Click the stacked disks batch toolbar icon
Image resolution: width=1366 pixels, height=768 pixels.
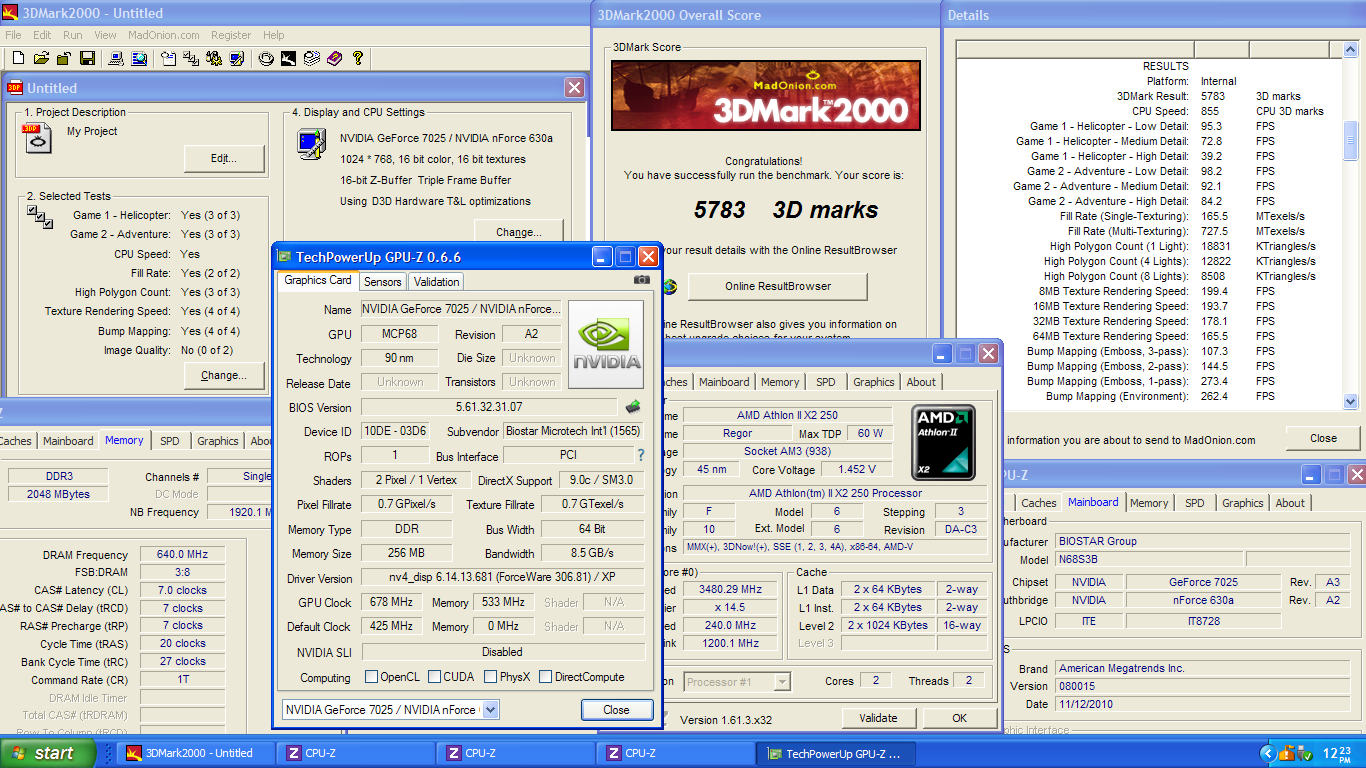311,59
